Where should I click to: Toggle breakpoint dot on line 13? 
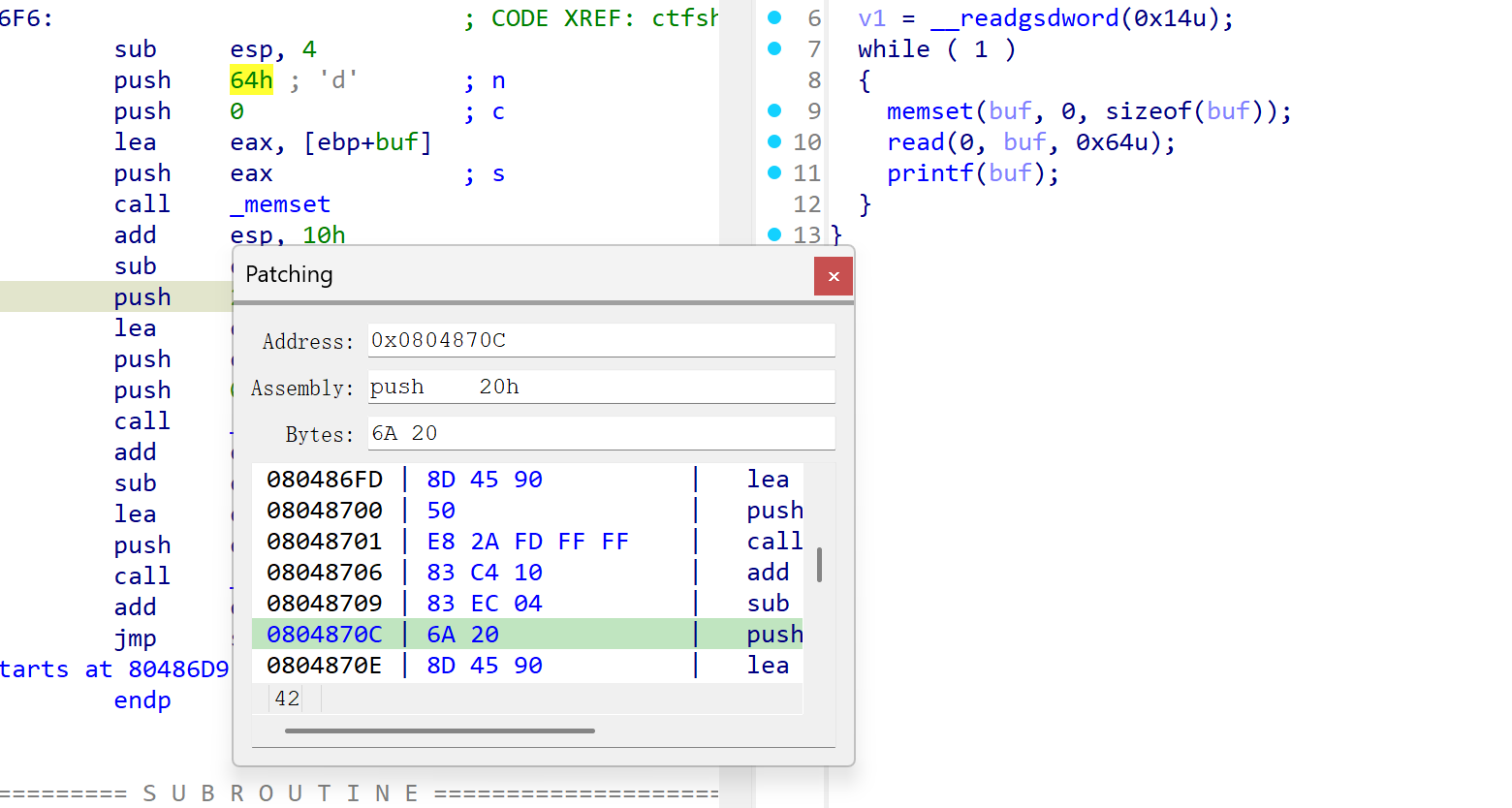[x=774, y=234]
